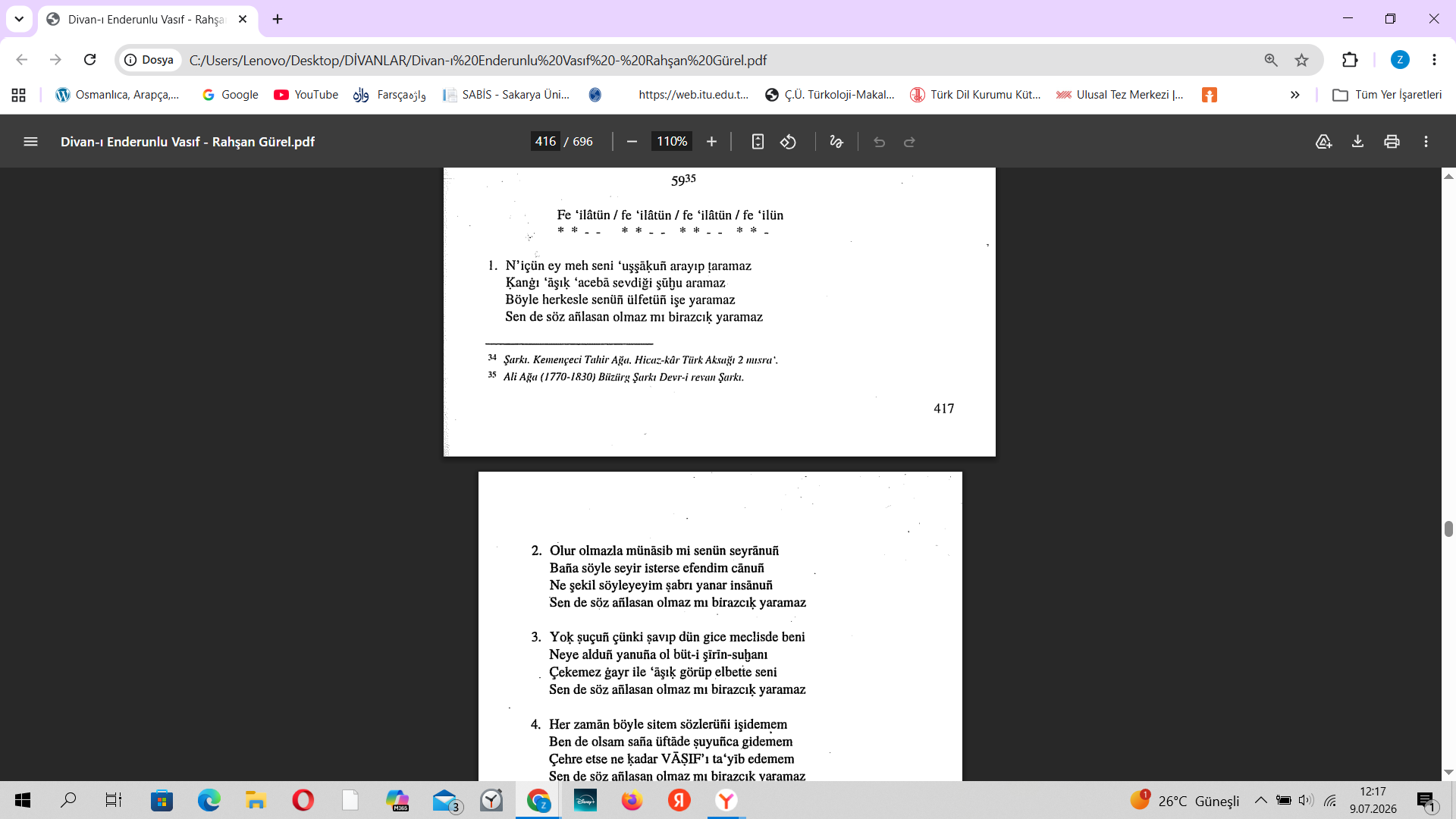Bookmark this page with the star
This screenshot has width=1456, height=819.
pyautogui.click(x=1301, y=60)
